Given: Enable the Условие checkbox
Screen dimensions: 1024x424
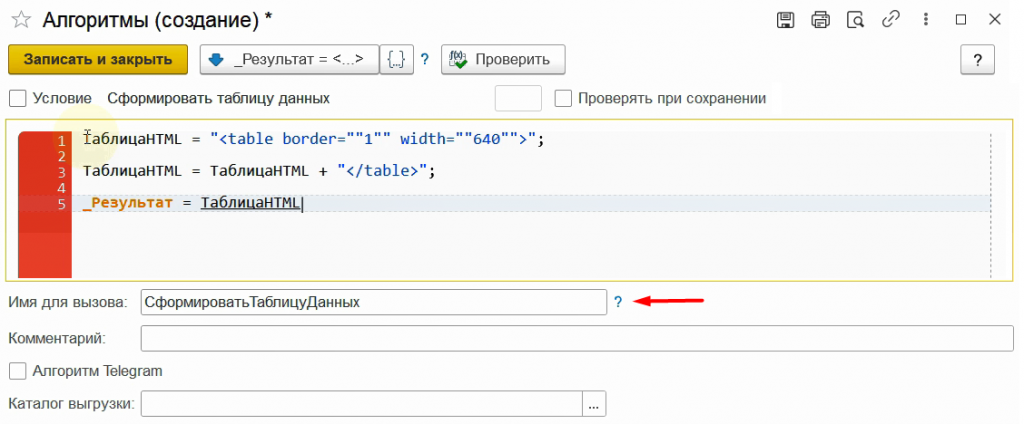Looking at the screenshot, I should click(x=18, y=99).
